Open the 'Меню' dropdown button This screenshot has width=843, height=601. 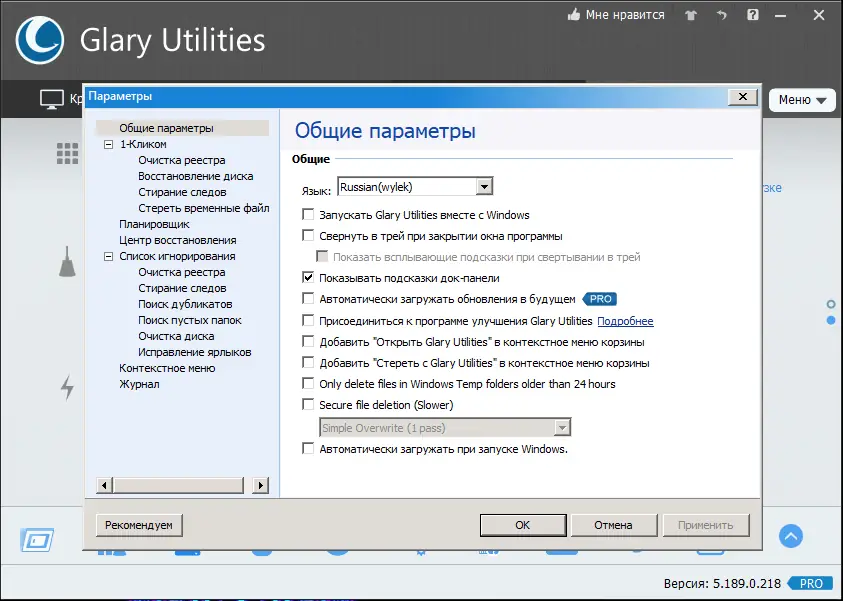(x=802, y=100)
